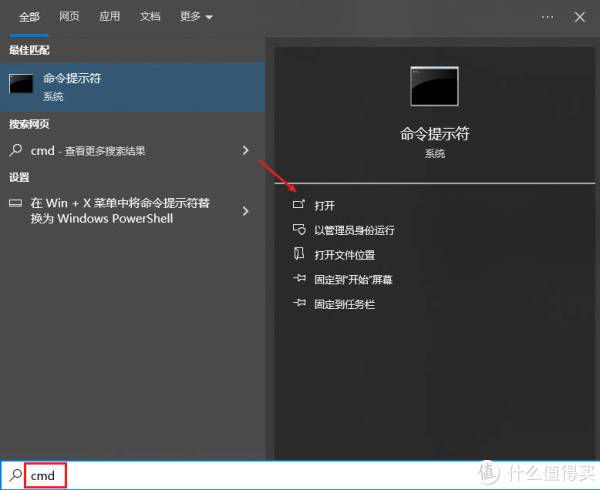Screen dimensions: 600x490
Task: Click 打开 to launch Command Prompt
Action: click(x=324, y=205)
